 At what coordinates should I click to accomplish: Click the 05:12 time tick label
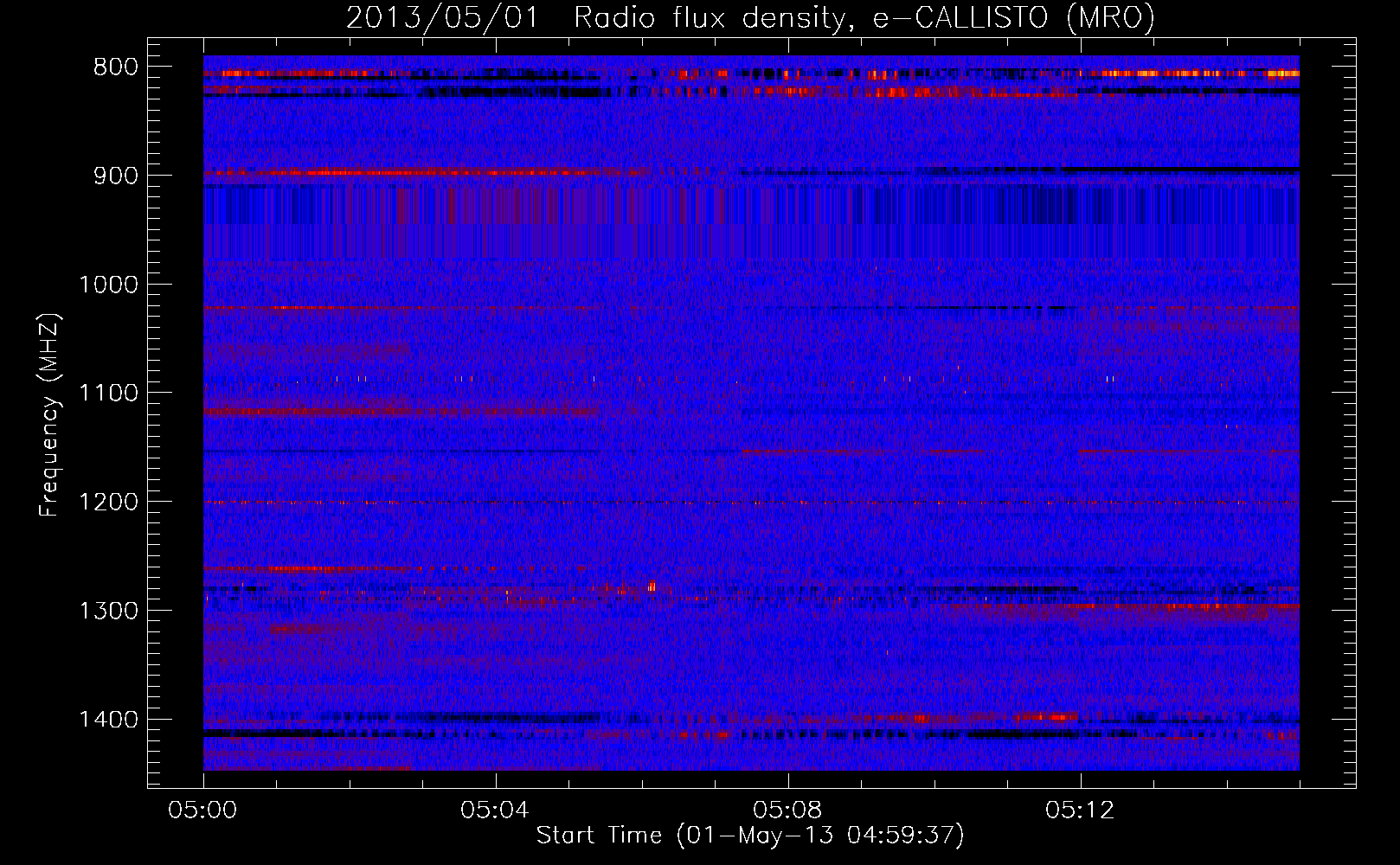click(x=1080, y=811)
